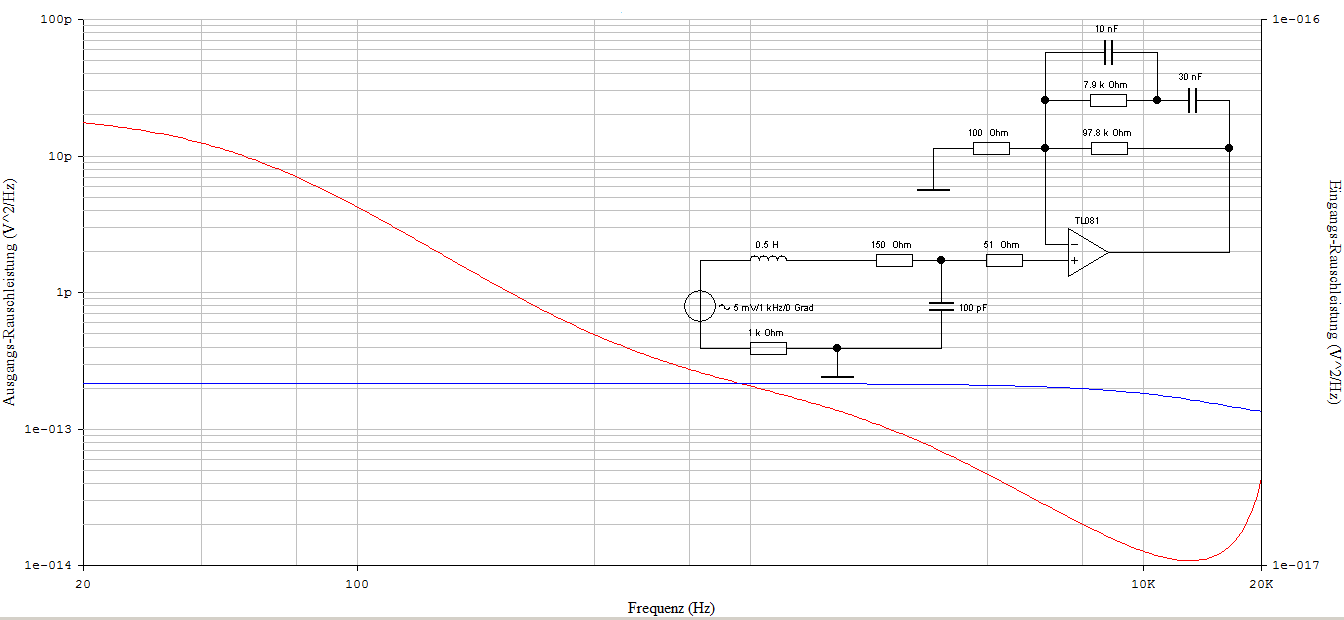Select the 5 mV AC voltage source symbol
This screenshot has width=1344, height=620.
coord(700,306)
